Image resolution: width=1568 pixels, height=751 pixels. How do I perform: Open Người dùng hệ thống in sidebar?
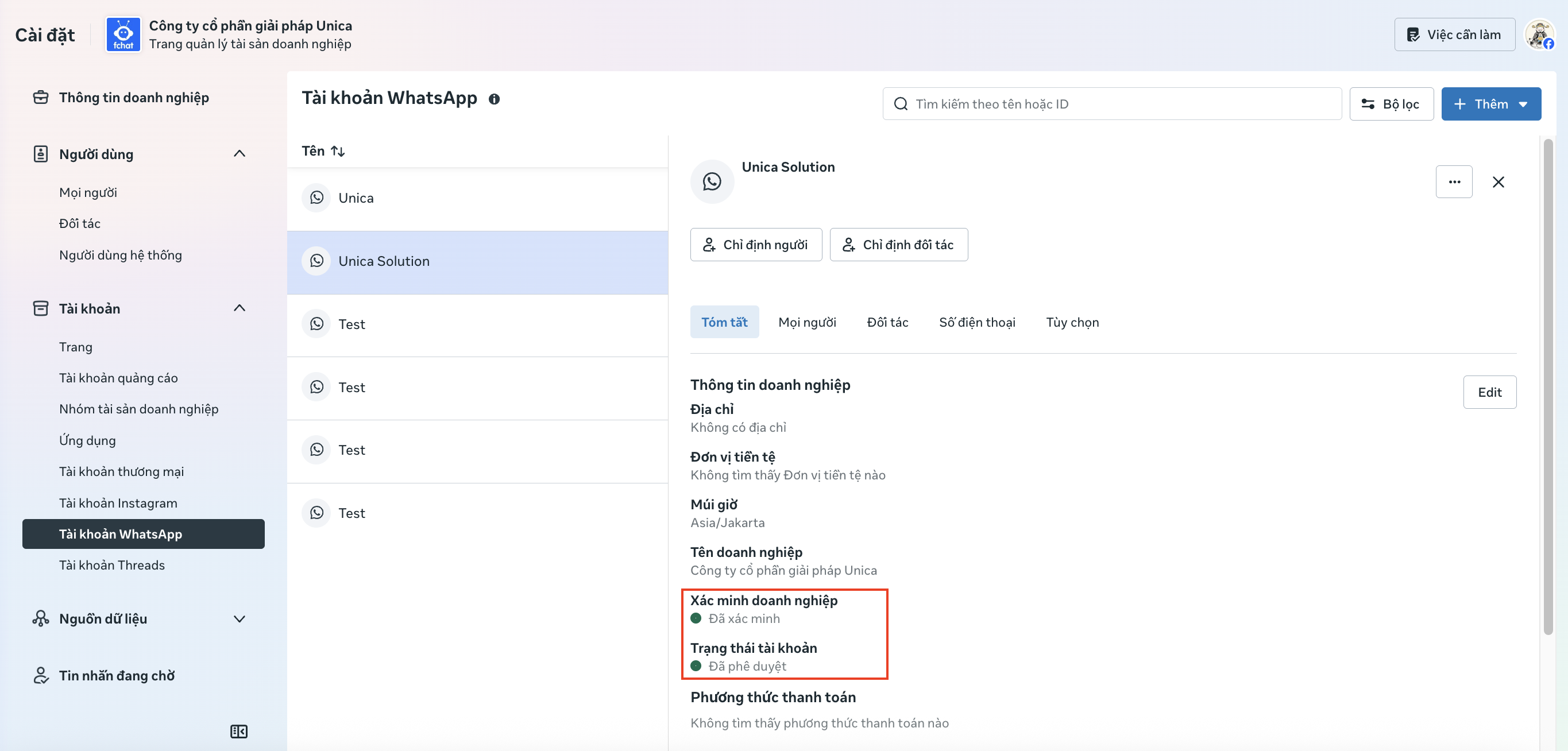(x=121, y=255)
